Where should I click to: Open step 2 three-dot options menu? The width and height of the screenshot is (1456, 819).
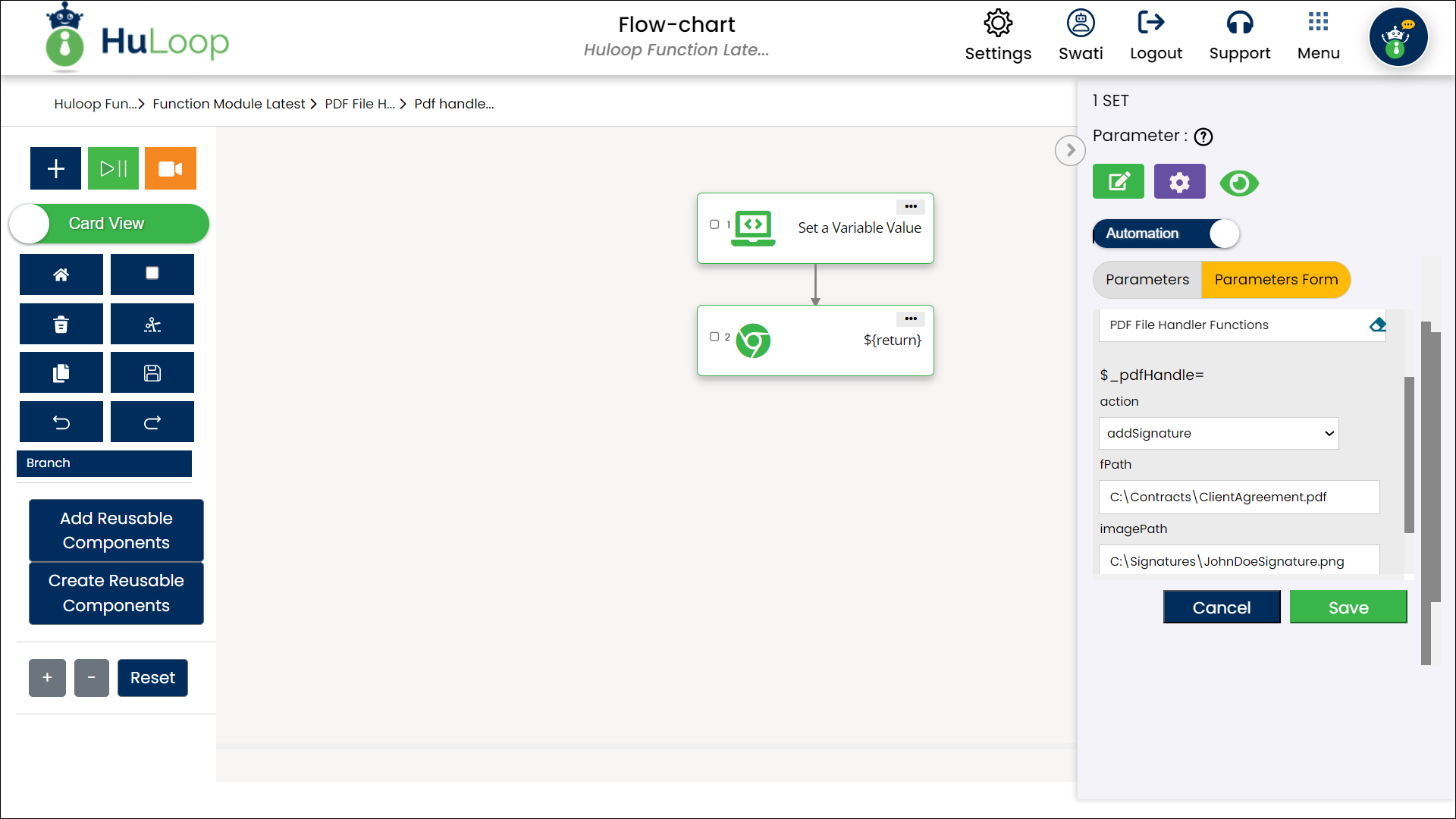(911, 318)
